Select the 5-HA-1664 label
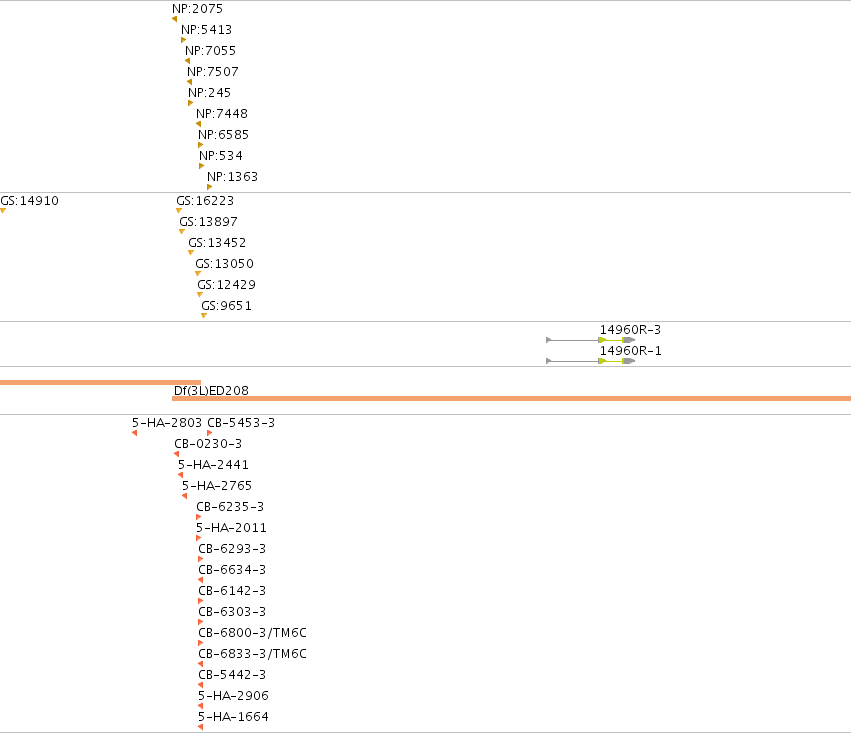Viewport: 851px width, 733px height. [x=233, y=717]
